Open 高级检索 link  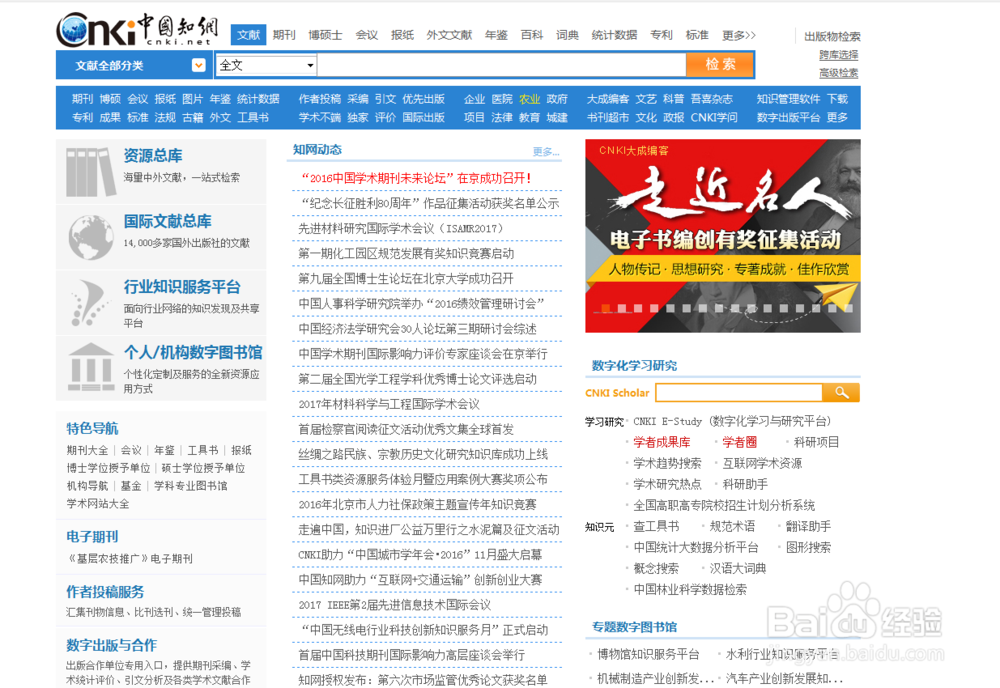click(x=839, y=73)
